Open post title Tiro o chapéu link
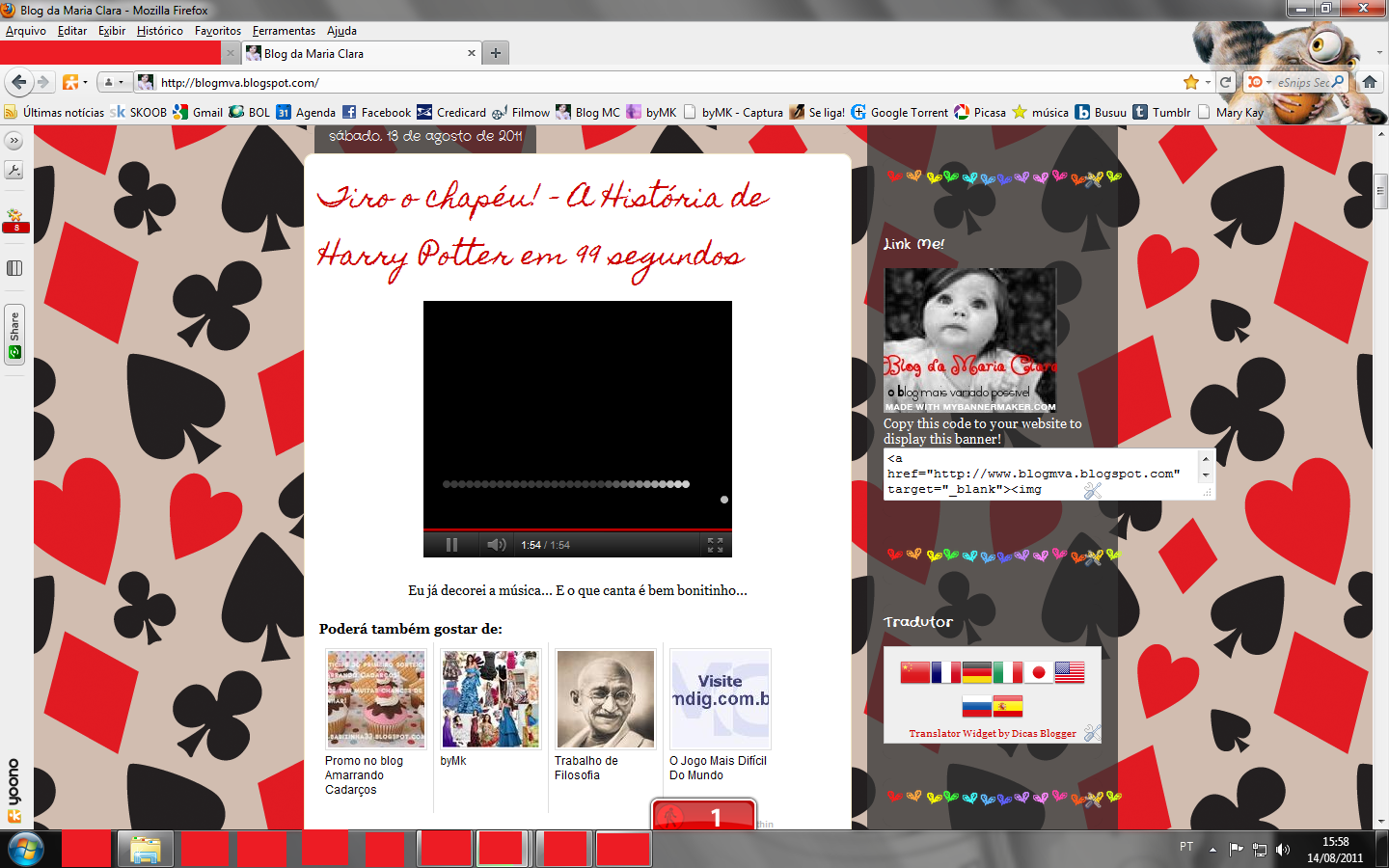Image resolution: width=1389 pixels, height=868 pixels. [543, 228]
